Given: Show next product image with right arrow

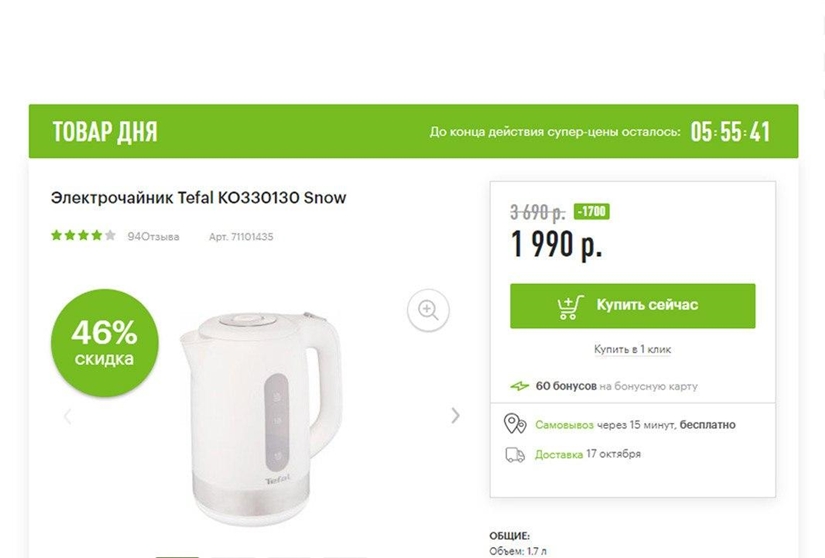Looking at the screenshot, I should (x=456, y=415).
